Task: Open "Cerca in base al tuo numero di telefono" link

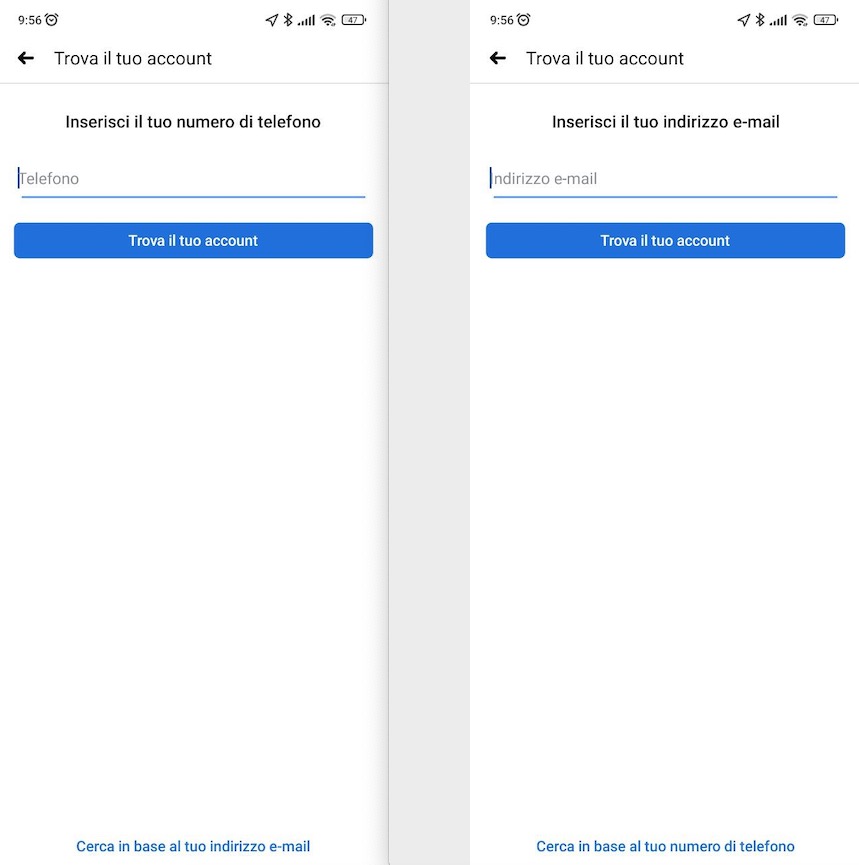Action: pos(665,846)
